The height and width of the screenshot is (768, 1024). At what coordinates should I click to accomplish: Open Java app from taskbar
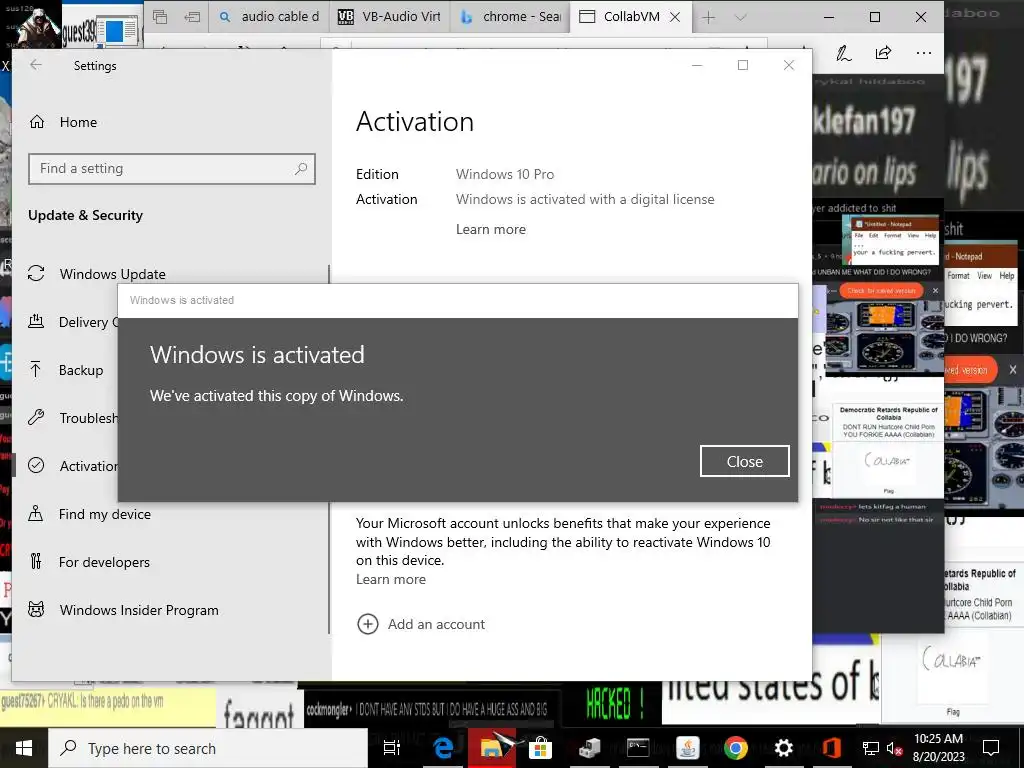[687, 748]
